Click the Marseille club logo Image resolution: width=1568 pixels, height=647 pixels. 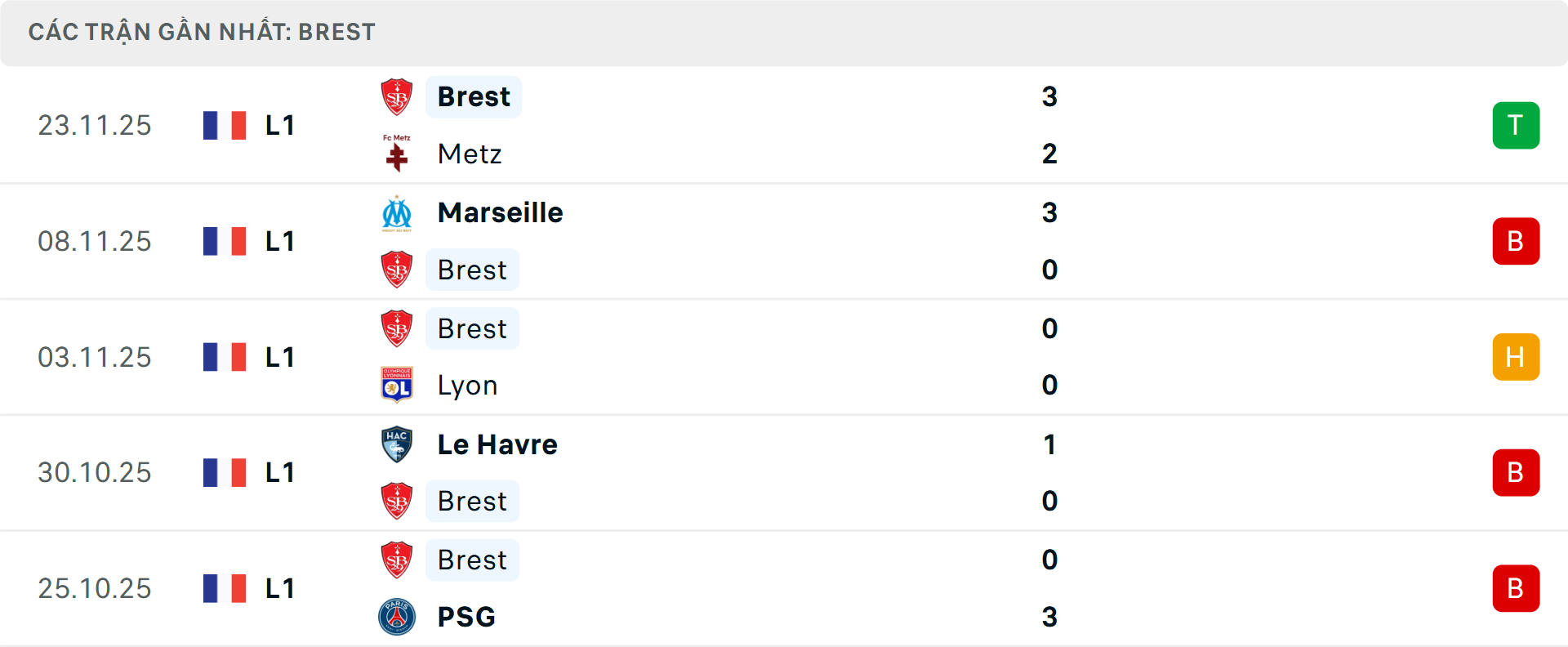coord(397,213)
